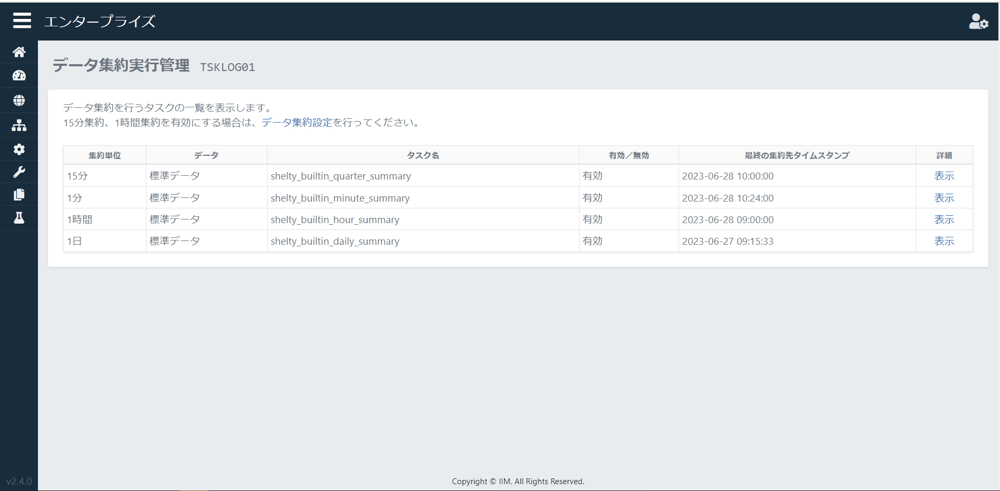
Task: Open the user settings icon
Action: 978,22
